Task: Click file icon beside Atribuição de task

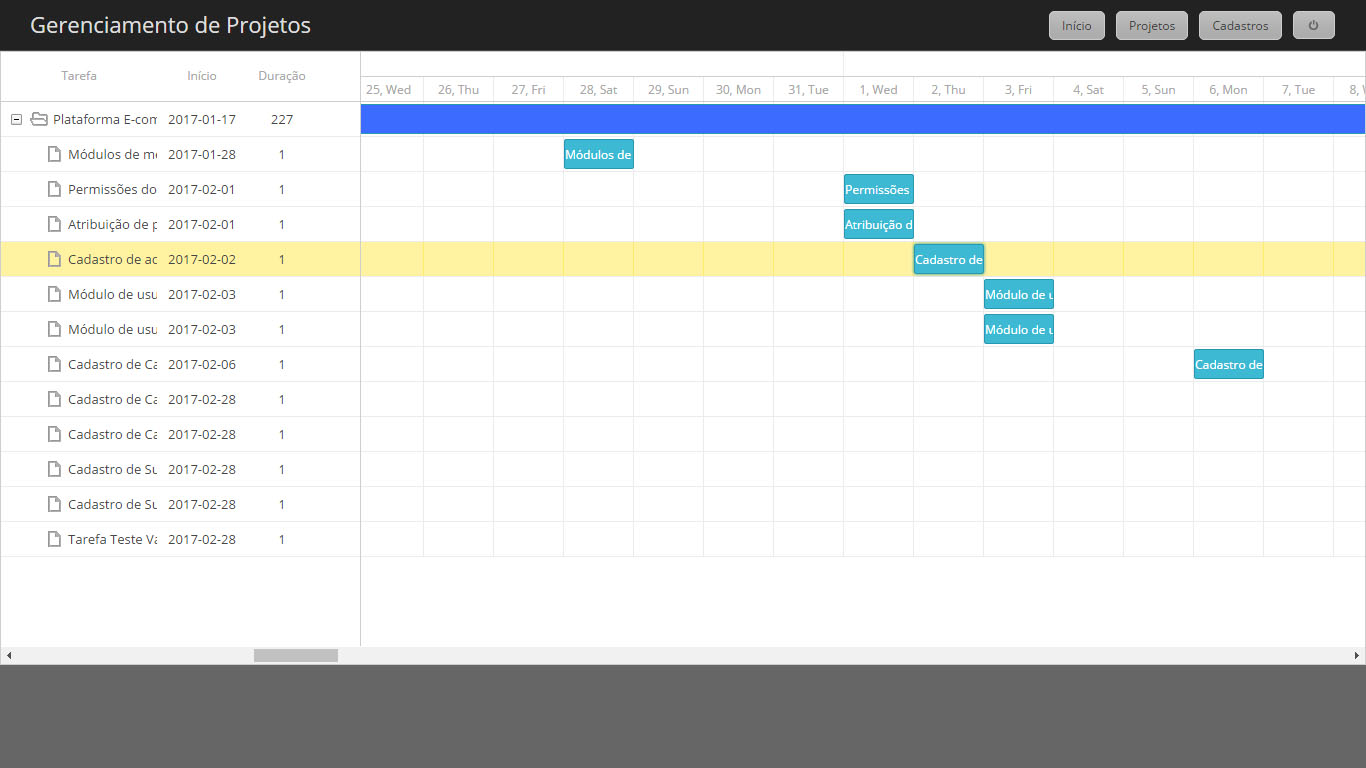Action: click(55, 225)
